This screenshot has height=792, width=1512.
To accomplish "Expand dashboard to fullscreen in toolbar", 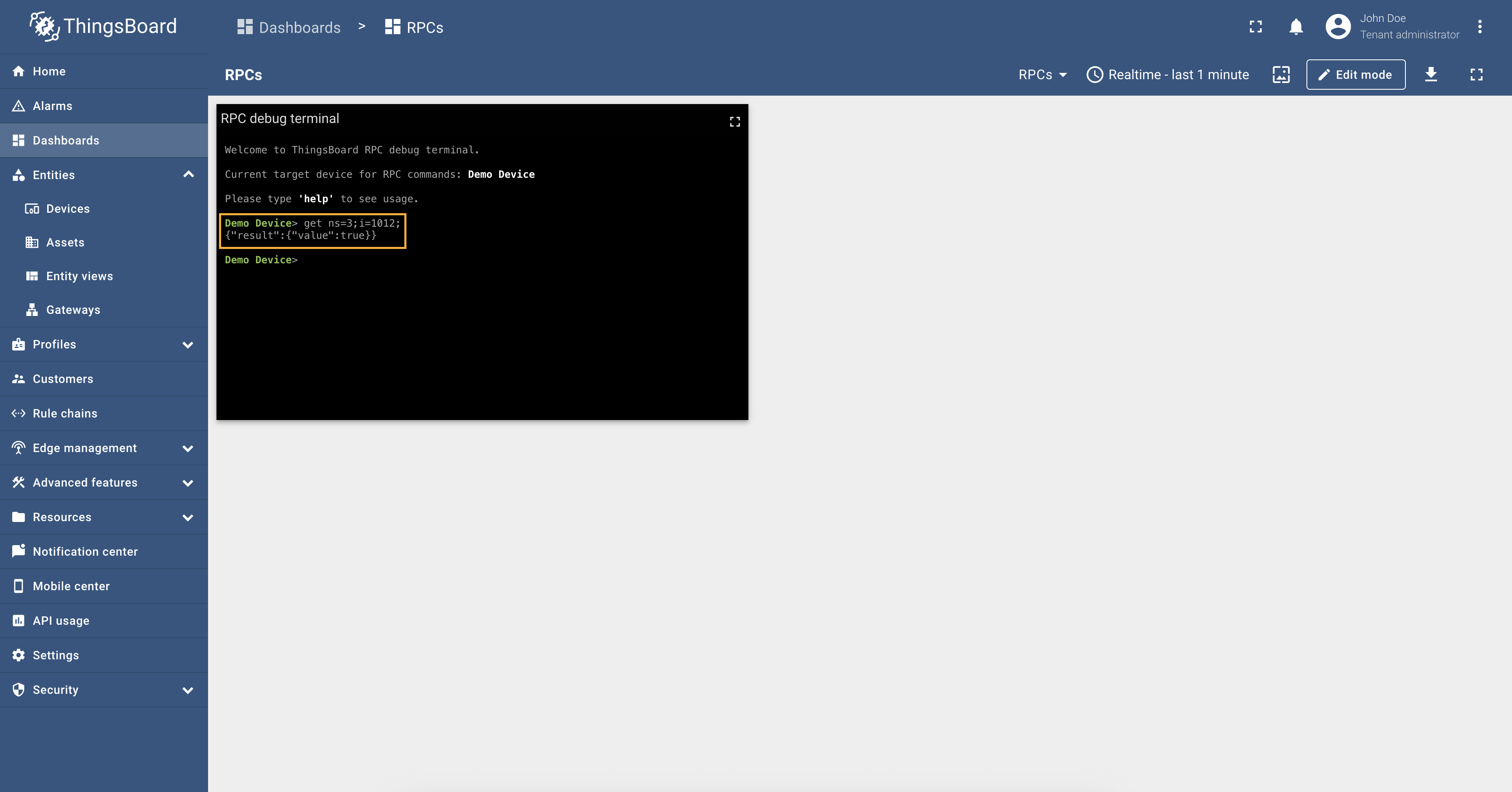I will [x=1476, y=75].
